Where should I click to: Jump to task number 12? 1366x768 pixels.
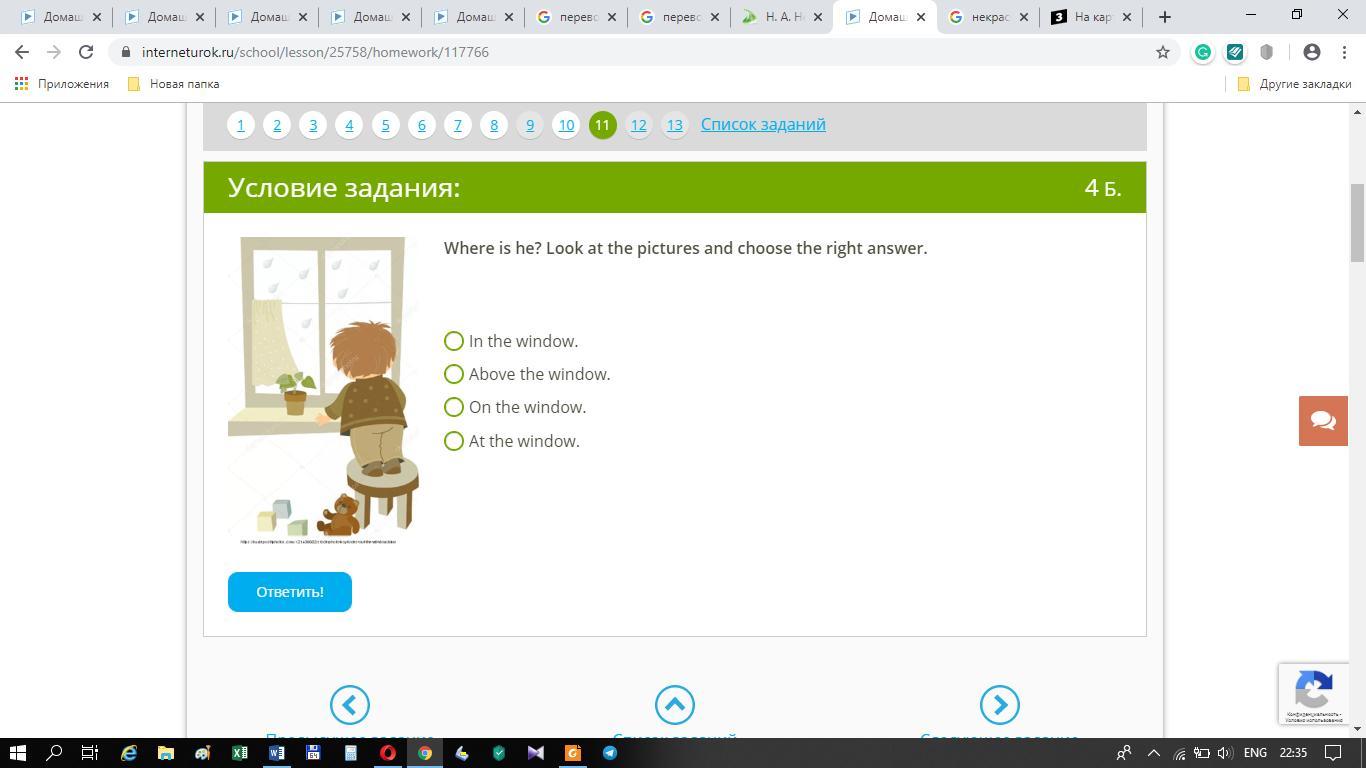pos(638,125)
